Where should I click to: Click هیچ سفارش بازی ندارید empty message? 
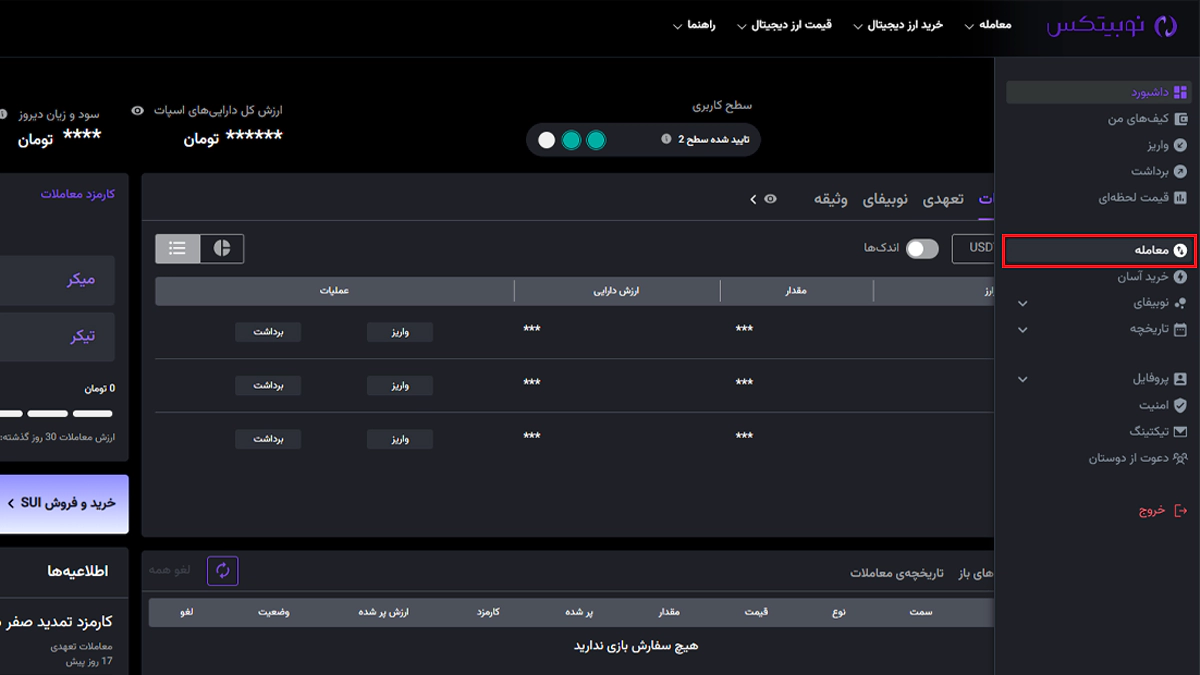636,646
